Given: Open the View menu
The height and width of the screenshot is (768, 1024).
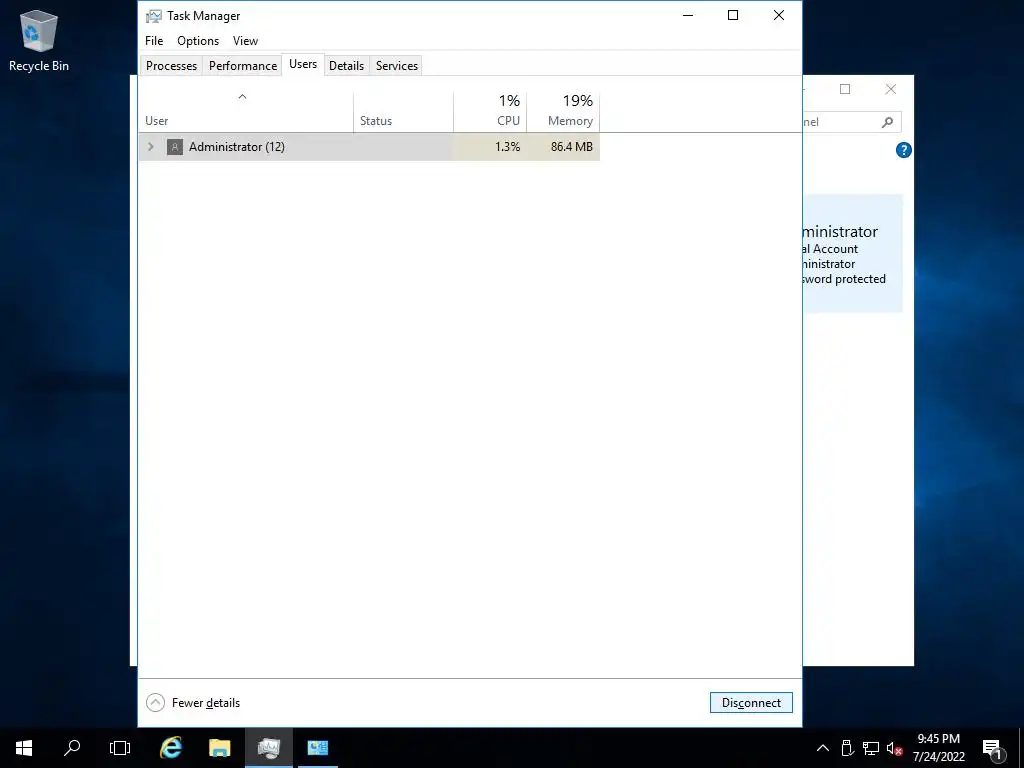Looking at the screenshot, I should (x=246, y=40).
